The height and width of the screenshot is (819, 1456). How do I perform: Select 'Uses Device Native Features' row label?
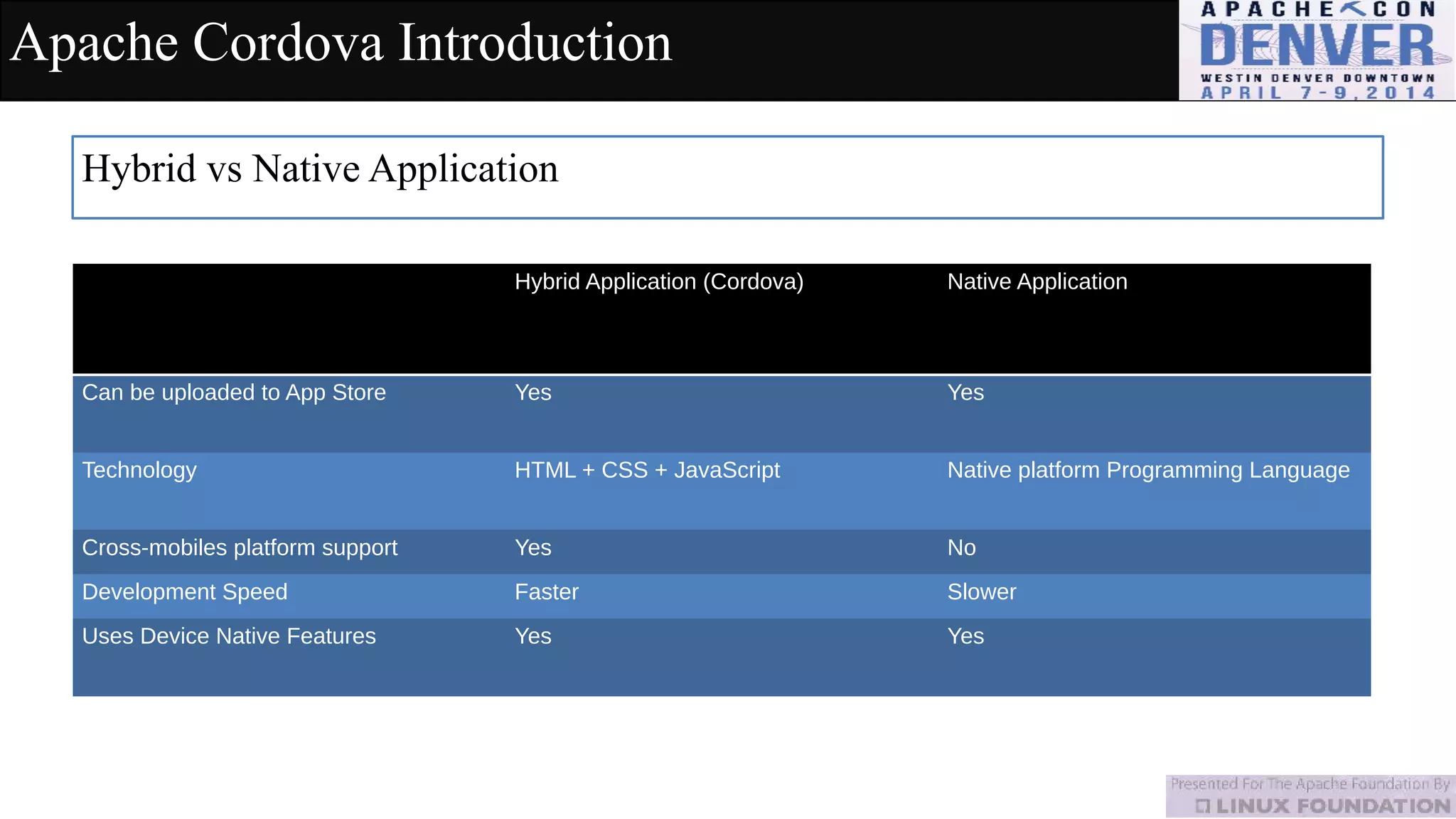click(x=229, y=636)
